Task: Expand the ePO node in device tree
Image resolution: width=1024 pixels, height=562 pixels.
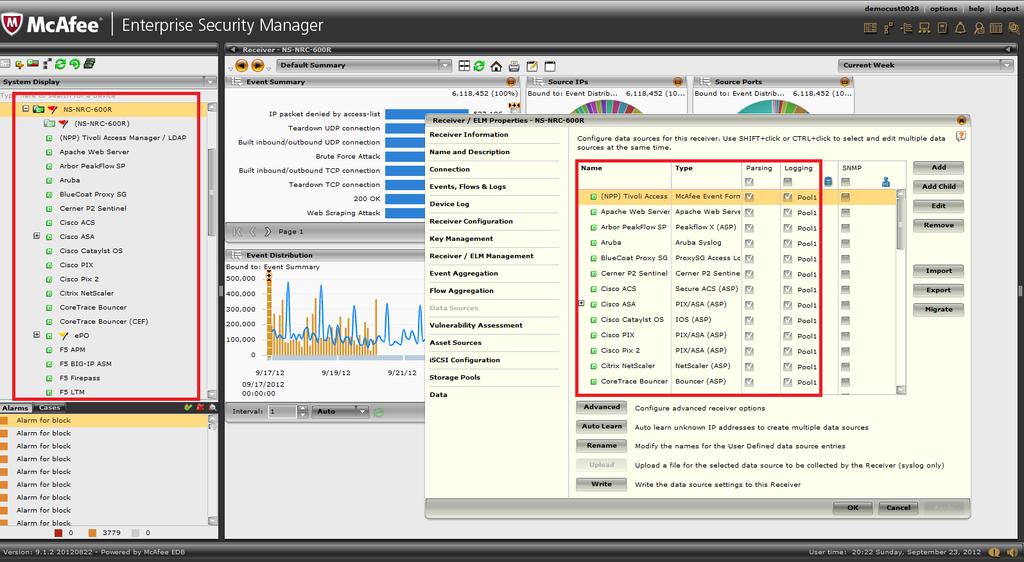Action: [x=37, y=335]
